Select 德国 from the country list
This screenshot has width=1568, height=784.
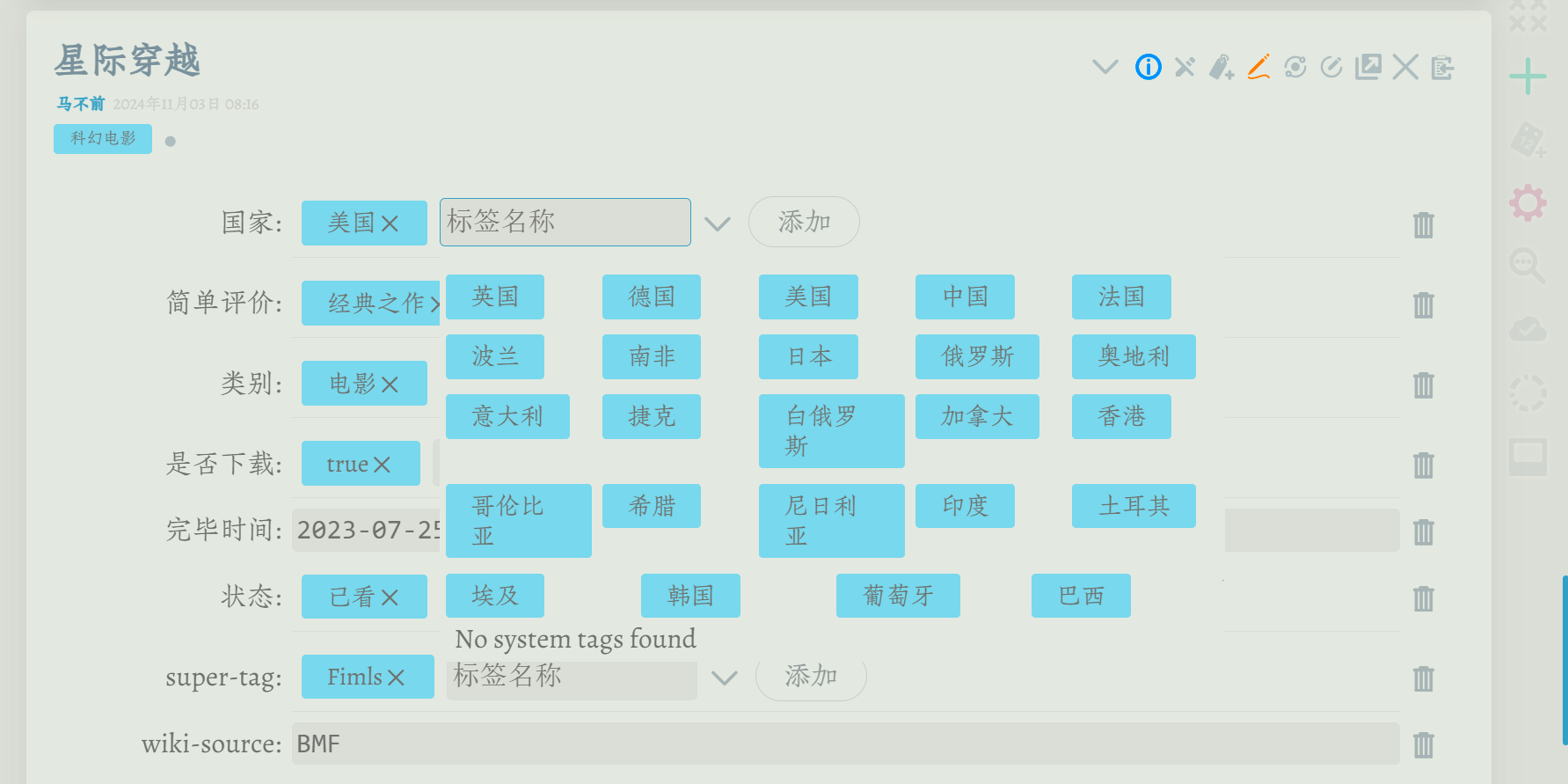pyautogui.click(x=652, y=297)
